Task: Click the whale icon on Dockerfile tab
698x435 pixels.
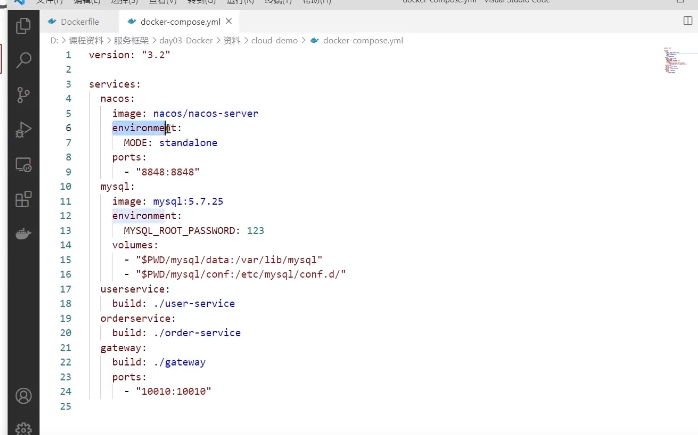Action: pyautogui.click(x=52, y=21)
